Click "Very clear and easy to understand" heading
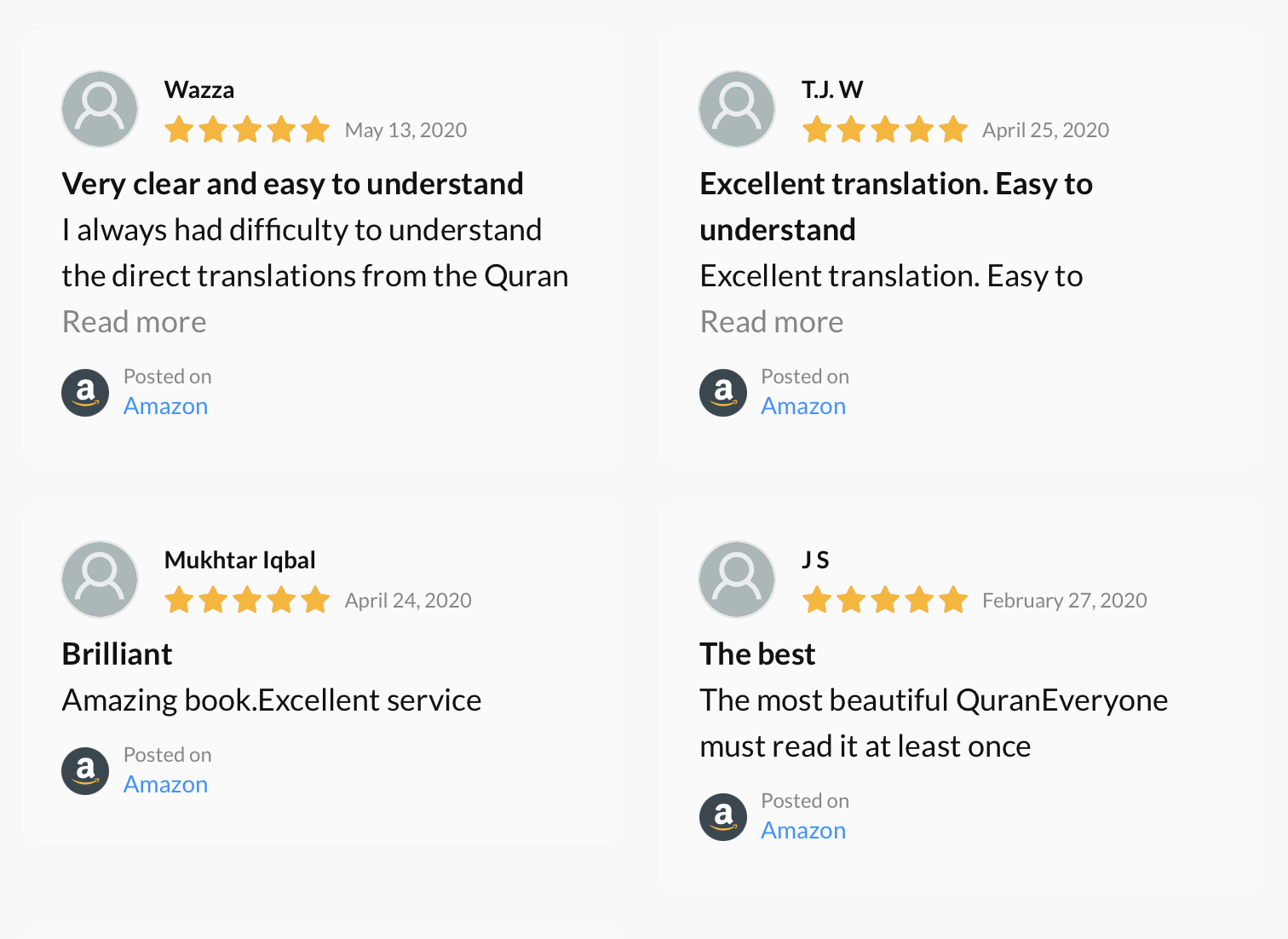1288x939 pixels. click(x=293, y=184)
